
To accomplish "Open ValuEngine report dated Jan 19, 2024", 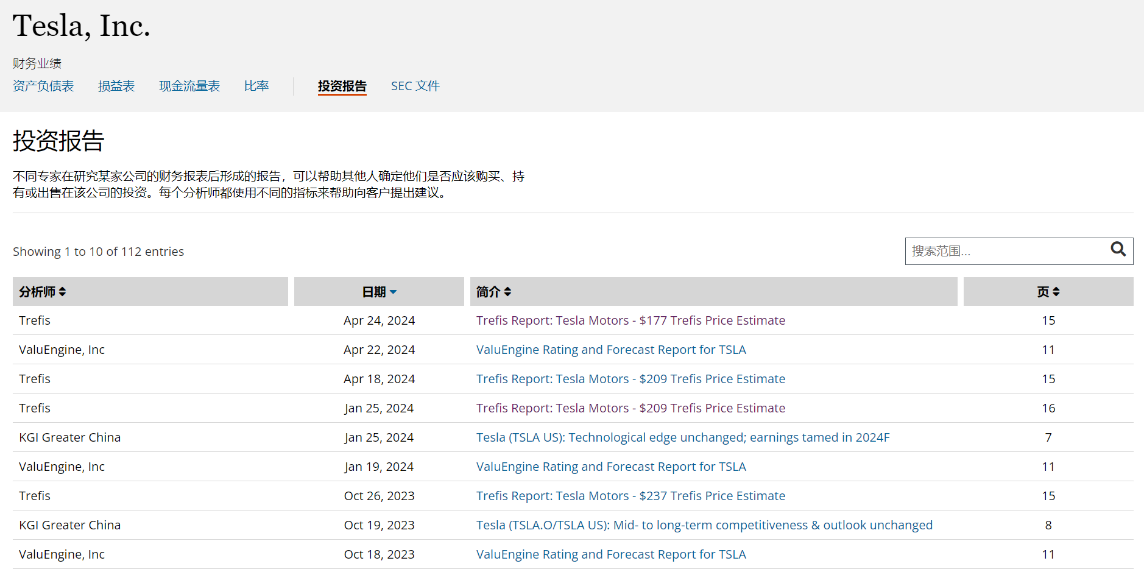I will (611, 466).
